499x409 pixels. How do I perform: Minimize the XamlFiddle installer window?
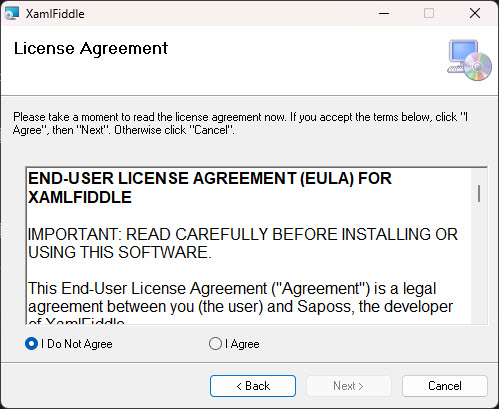pyautogui.click(x=384, y=14)
